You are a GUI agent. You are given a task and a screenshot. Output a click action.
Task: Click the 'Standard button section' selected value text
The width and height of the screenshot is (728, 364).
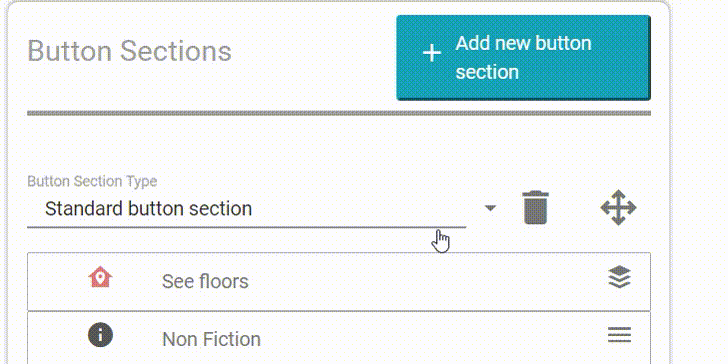(149, 209)
